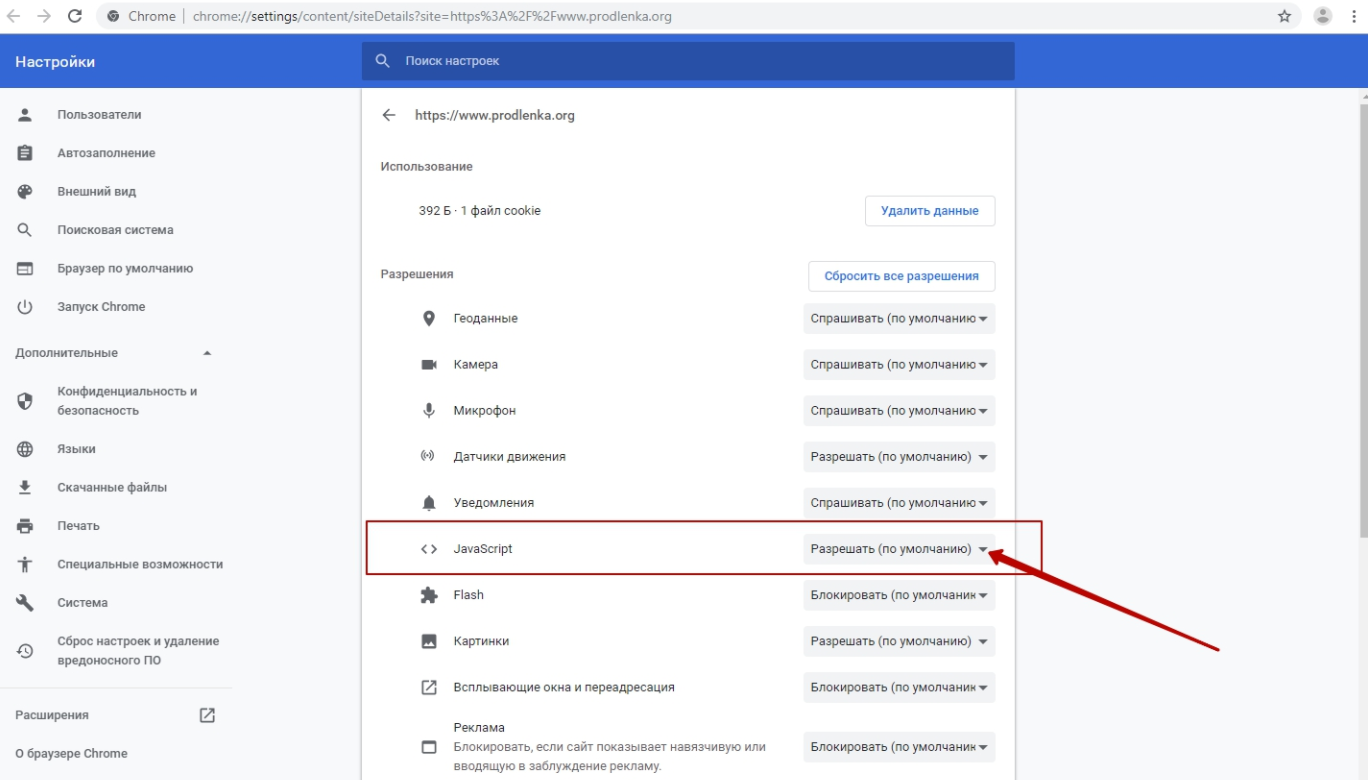Screen dimensions: 1368x780
Task: Click the open-in-new icon beside Расширения
Action: (x=207, y=715)
